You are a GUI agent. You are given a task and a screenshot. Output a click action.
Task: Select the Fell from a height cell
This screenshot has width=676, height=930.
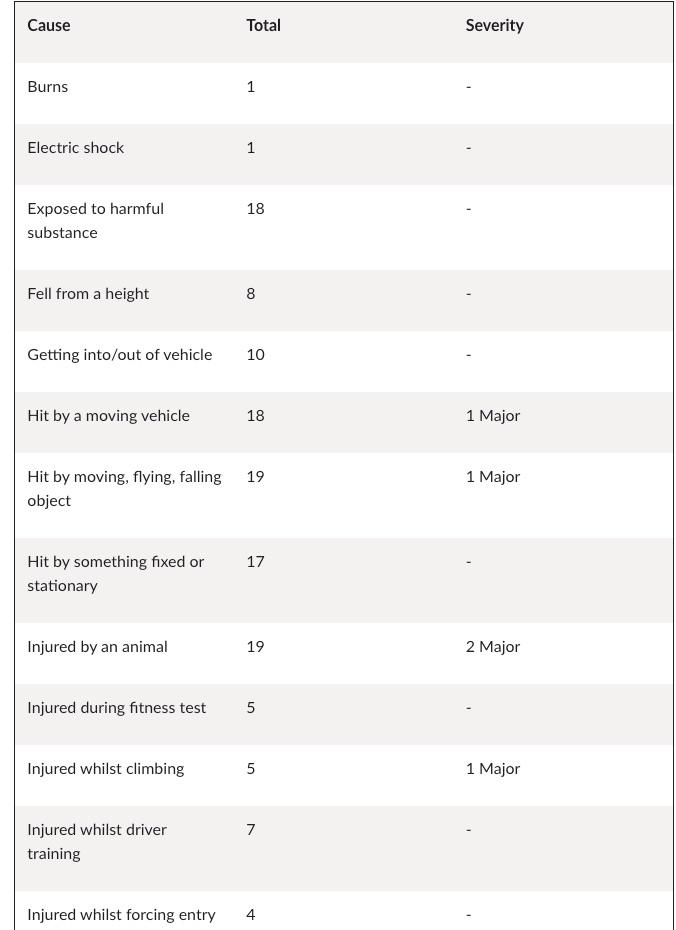pyautogui.click(x=88, y=294)
